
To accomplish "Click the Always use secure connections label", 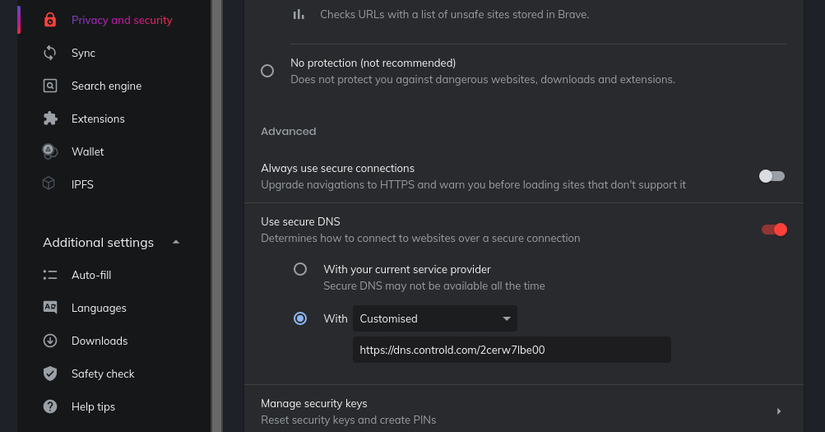I will coord(337,168).
